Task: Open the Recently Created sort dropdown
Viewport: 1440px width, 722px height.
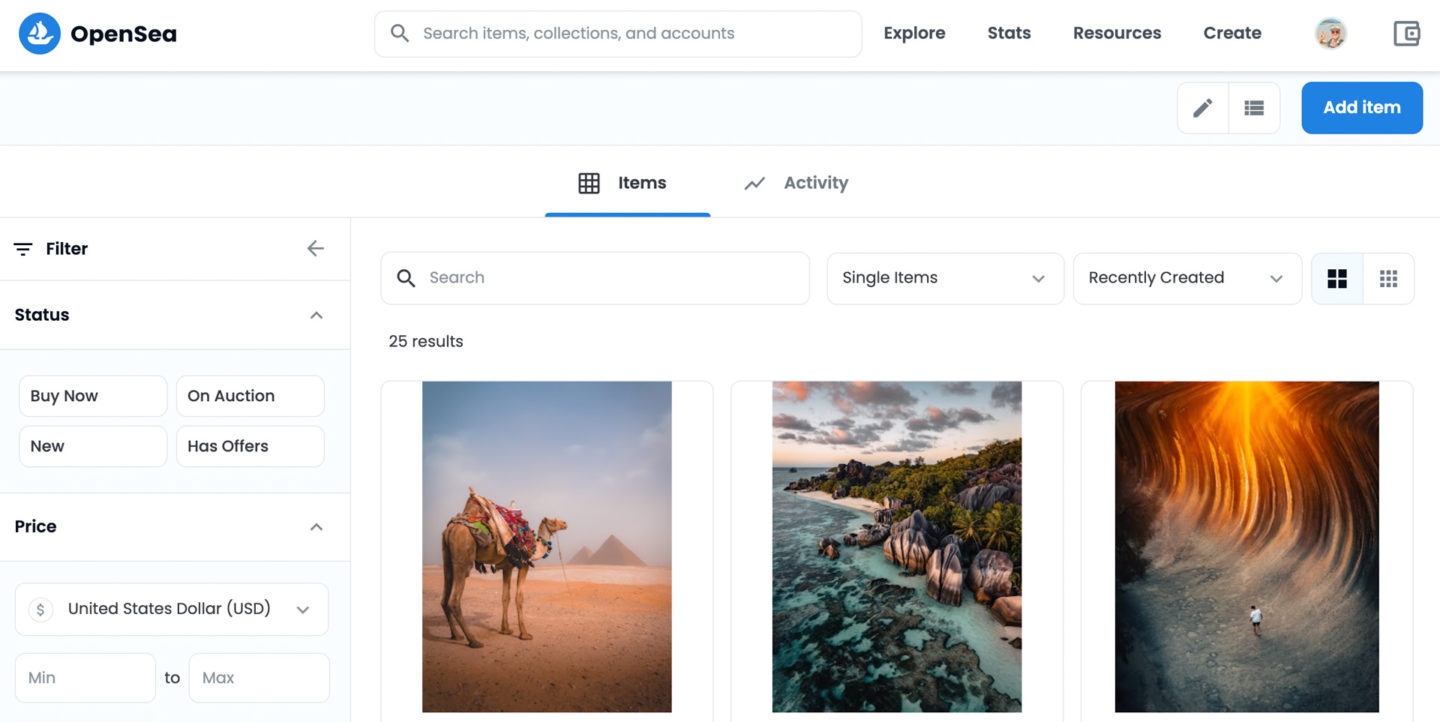Action: tap(1186, 278)
